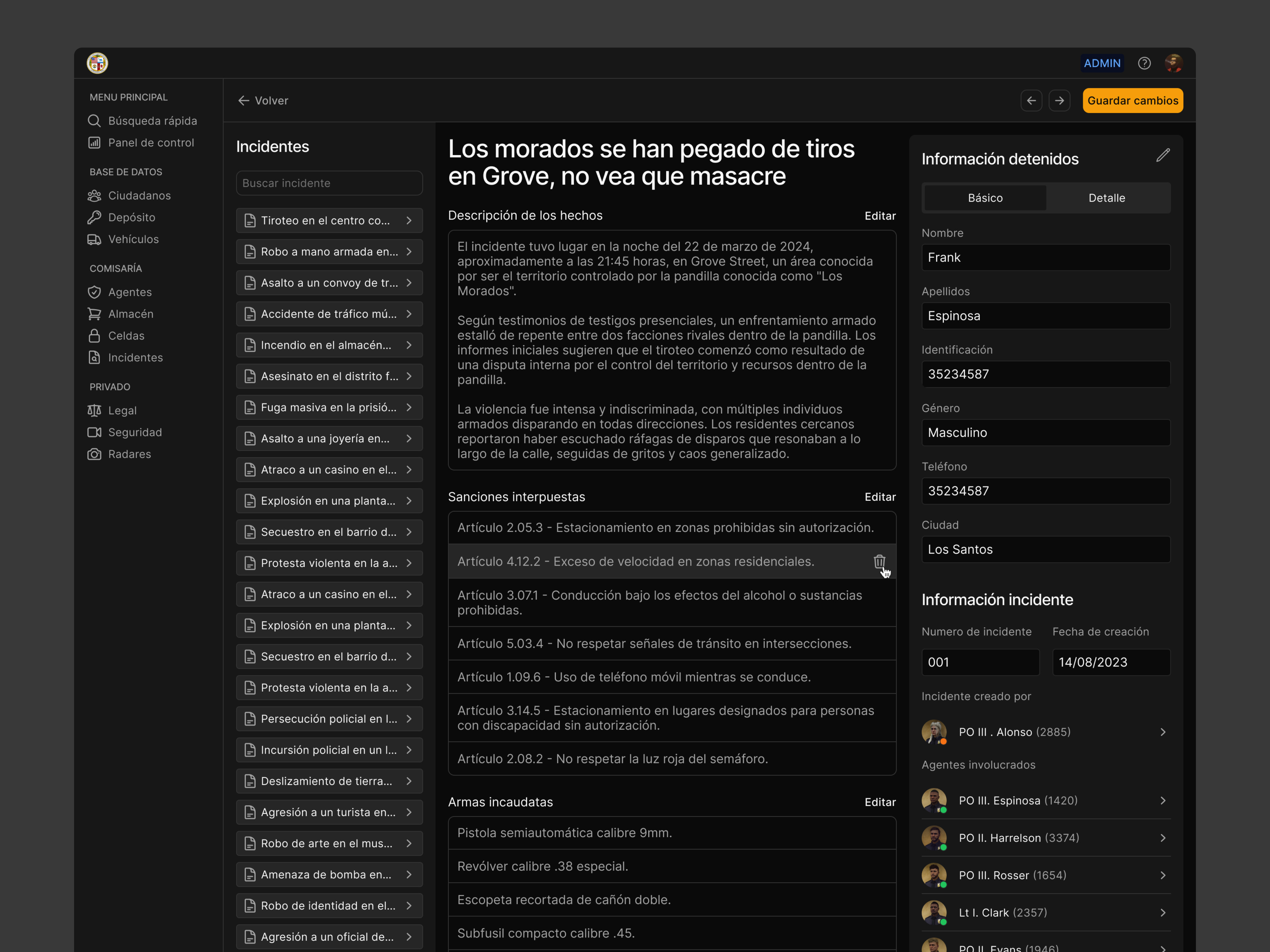Click Editar next to Armas incaudatas
Screen dimensions: 1270x952
pos(880,802)
